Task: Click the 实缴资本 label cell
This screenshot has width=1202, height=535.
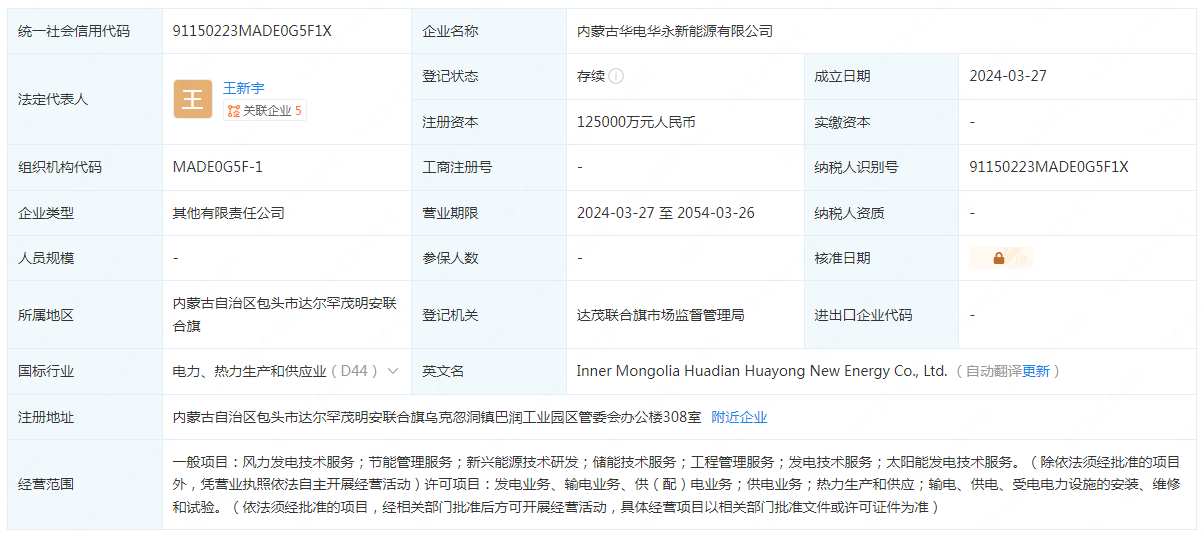Action: pos(880,122)
